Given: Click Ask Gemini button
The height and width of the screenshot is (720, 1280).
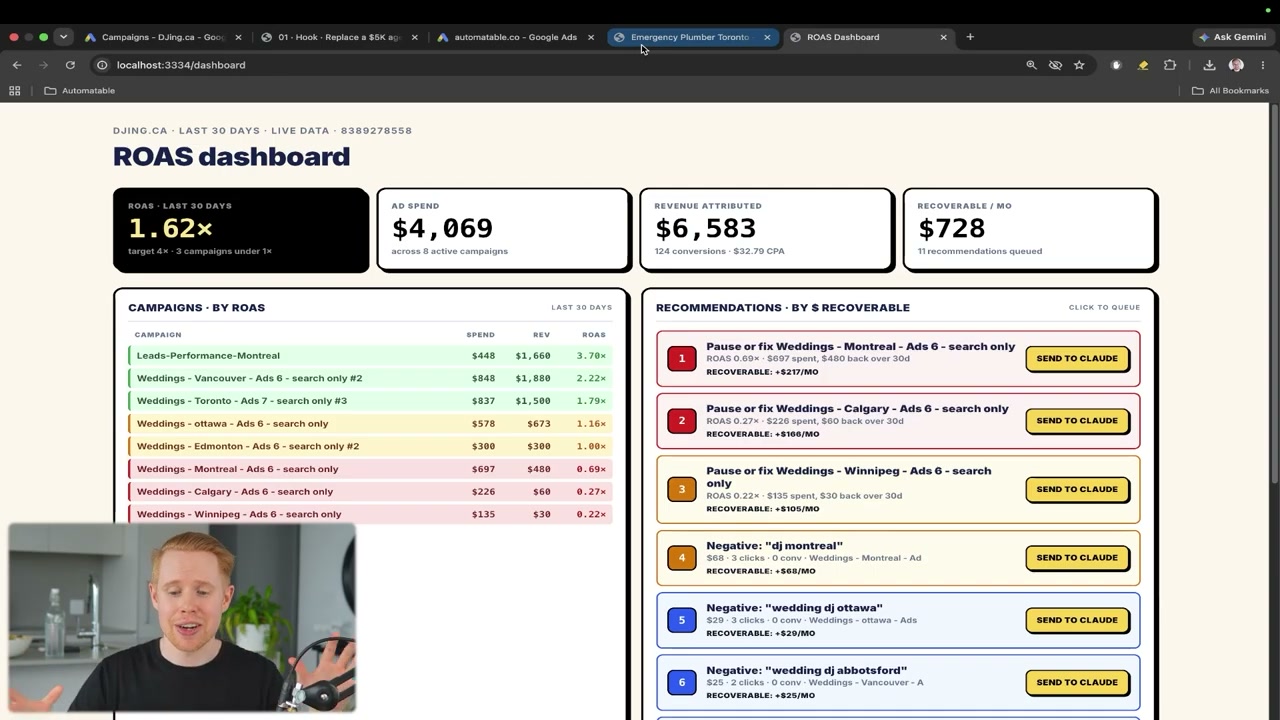Looking at the screenshot, I should [x=1232, y=37].
